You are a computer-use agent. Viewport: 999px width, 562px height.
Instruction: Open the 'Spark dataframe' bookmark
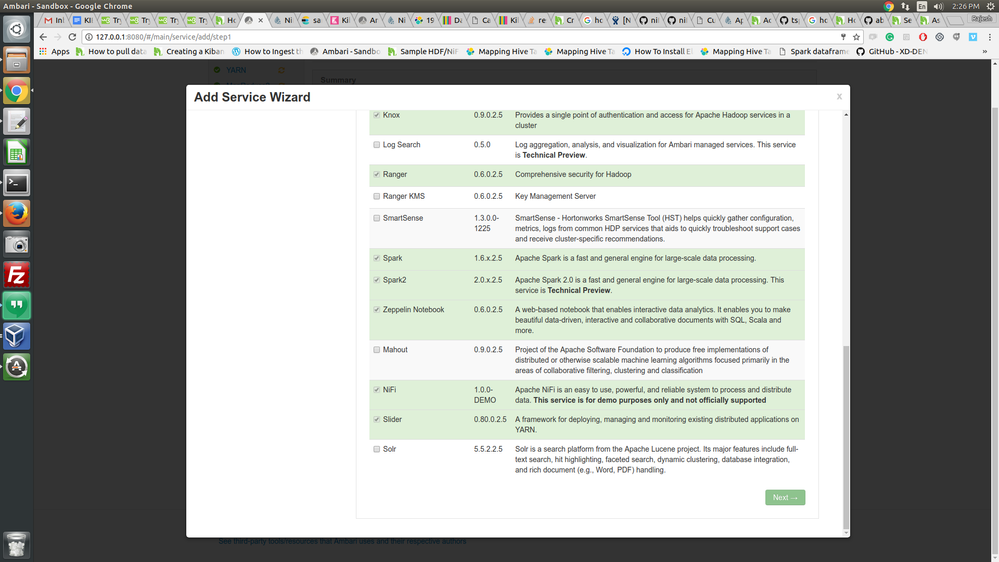point(814,52)
